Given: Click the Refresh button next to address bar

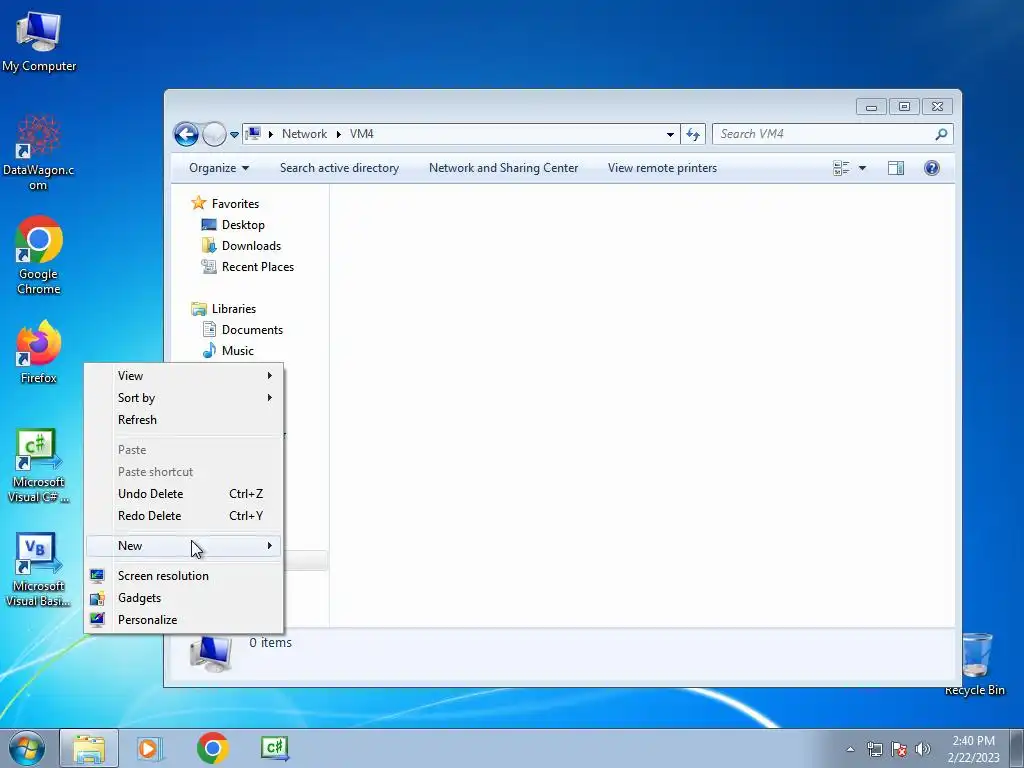Looking at the screenshot, I should pos(693,135).
